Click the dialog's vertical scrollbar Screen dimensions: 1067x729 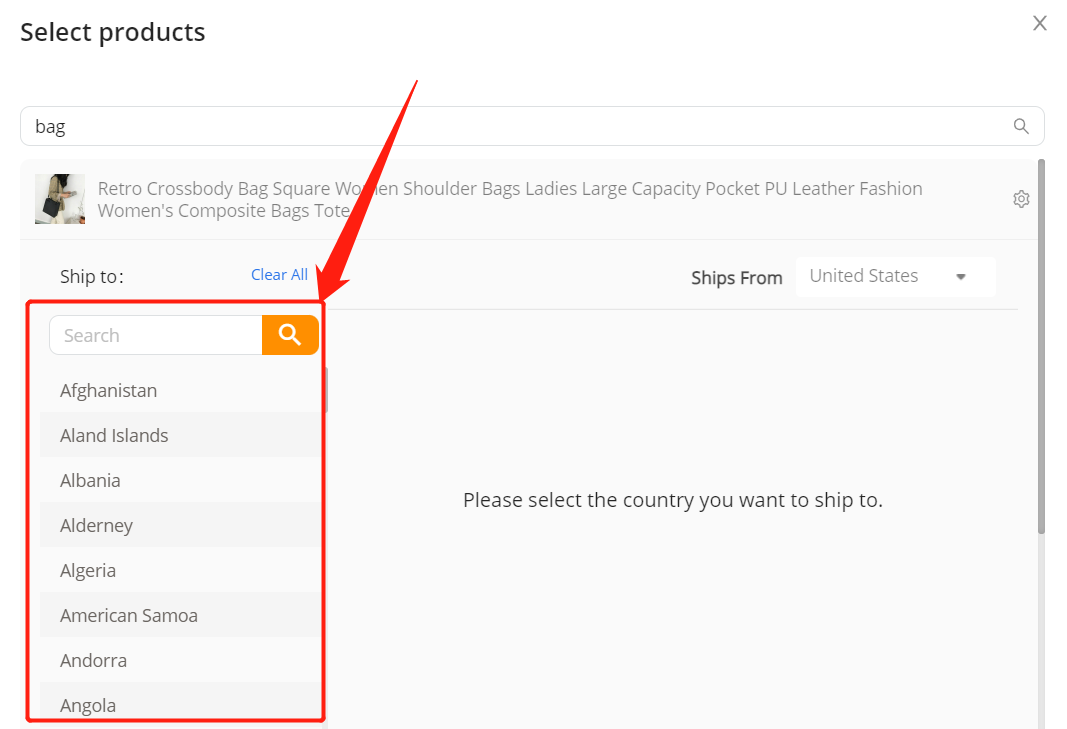click(1041, 347)
